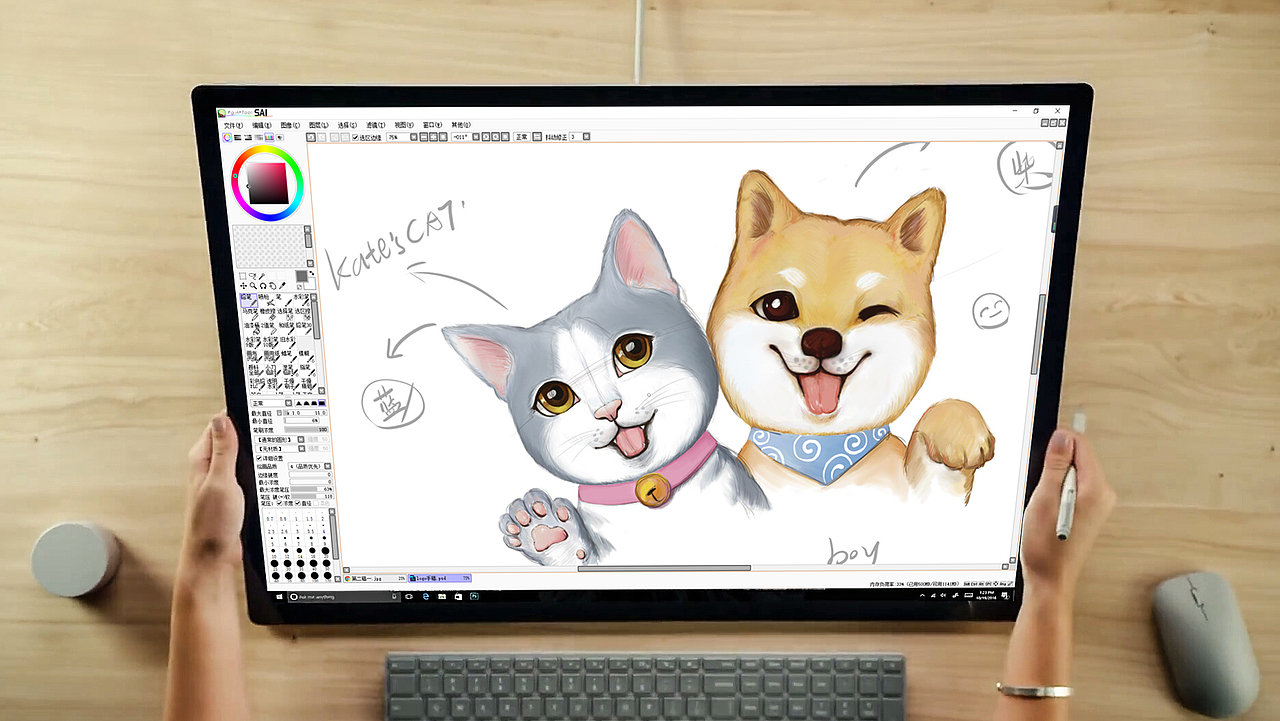The image size is (1280, 721).
Task: Select the eyedropper tool
Action: pos(282,286)
